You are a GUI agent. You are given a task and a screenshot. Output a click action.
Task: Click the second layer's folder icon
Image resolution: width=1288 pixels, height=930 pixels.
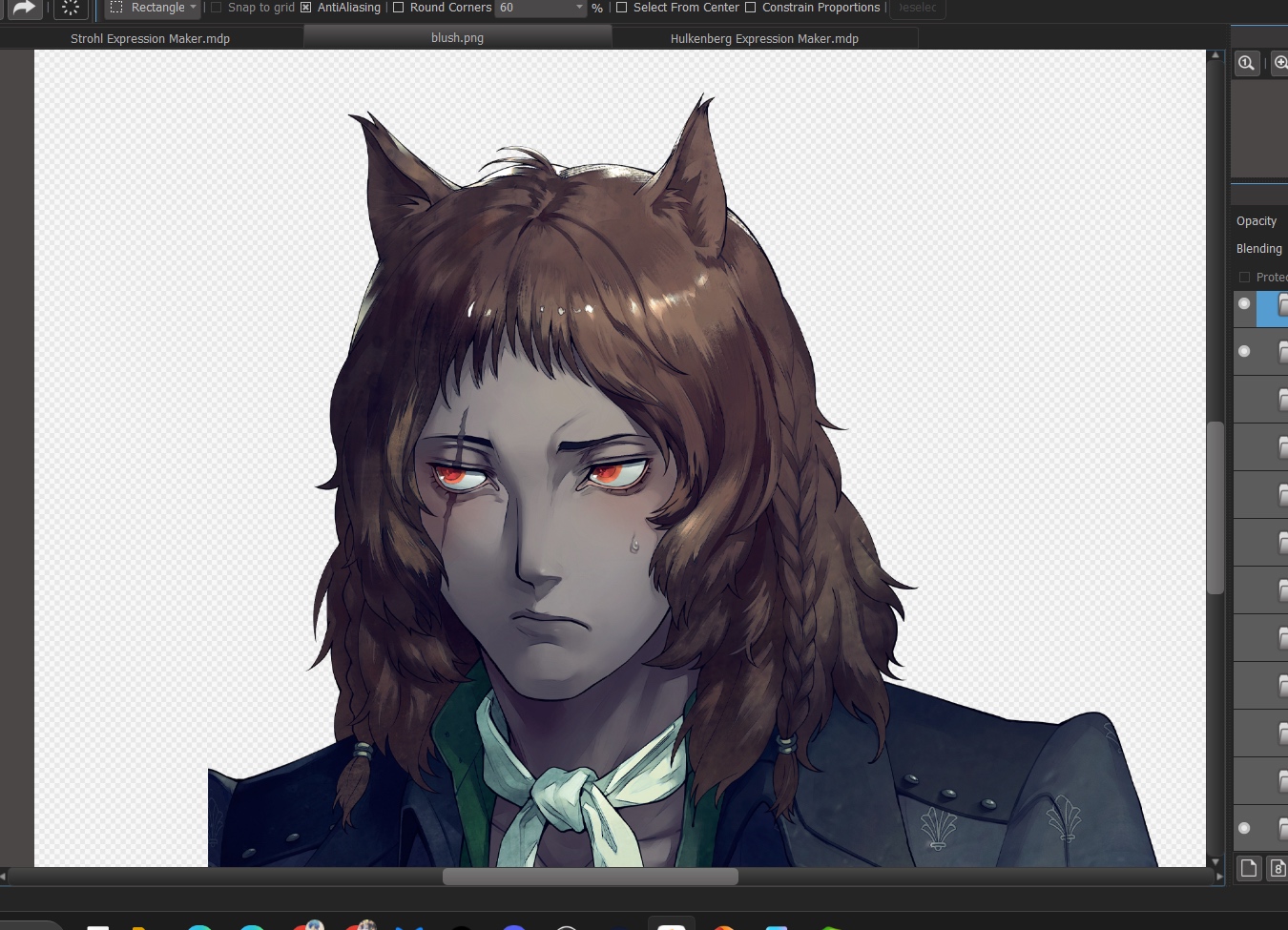coord(1282,352)
